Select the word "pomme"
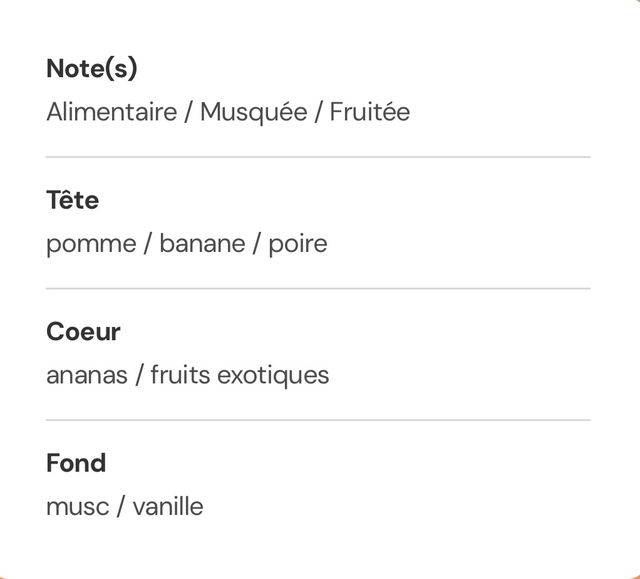Screen dimensions: 640x579 click(x=91, y=244)
